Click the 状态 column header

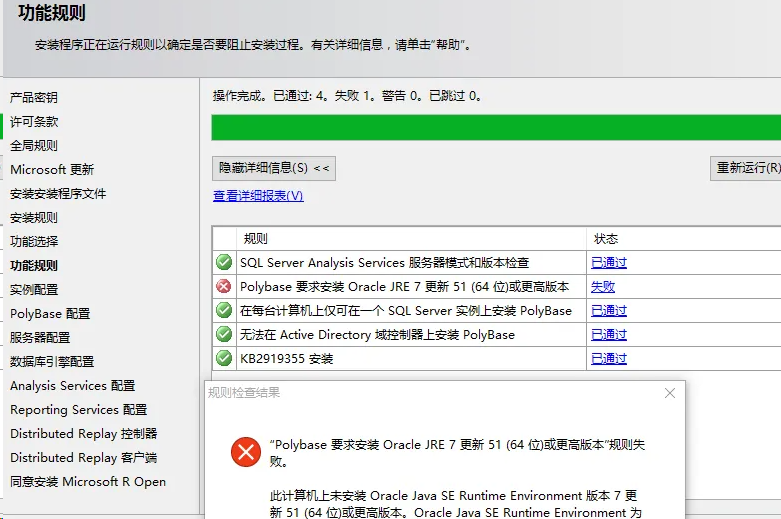point(606,239)
